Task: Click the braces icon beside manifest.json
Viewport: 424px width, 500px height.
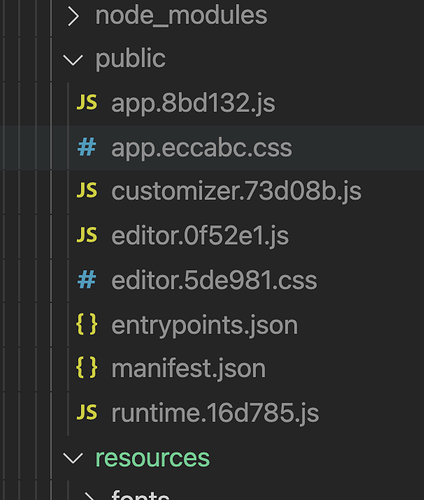Action: coord(87,368)
